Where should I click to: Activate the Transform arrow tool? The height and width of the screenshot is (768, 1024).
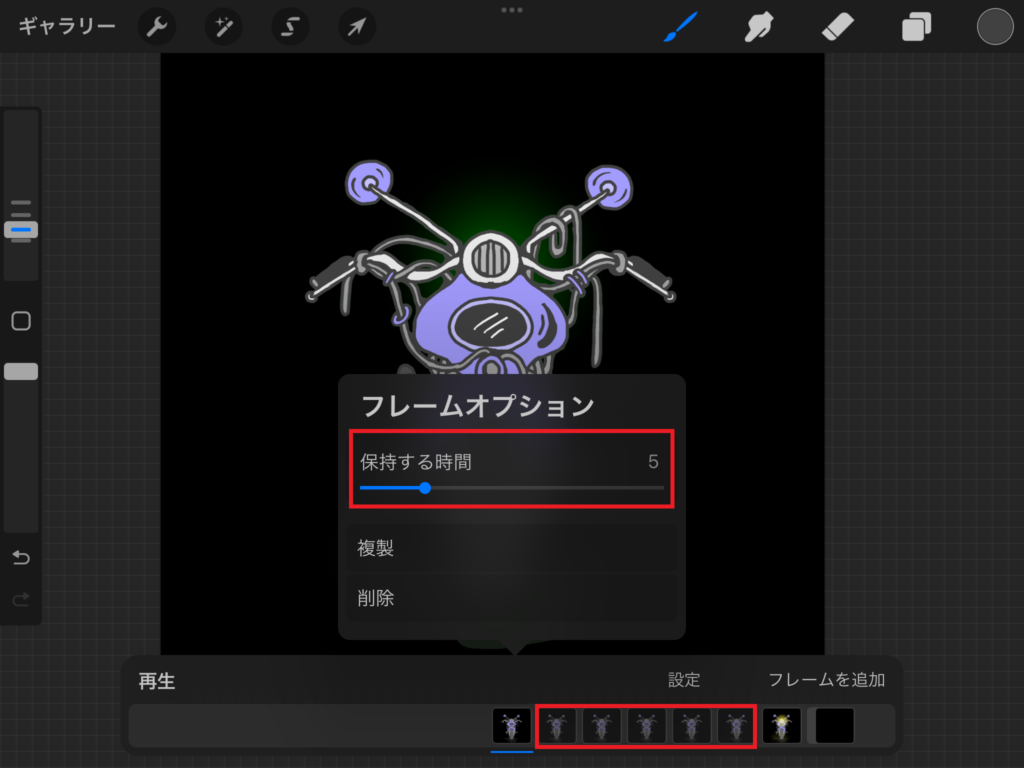(x=357, y=27)
